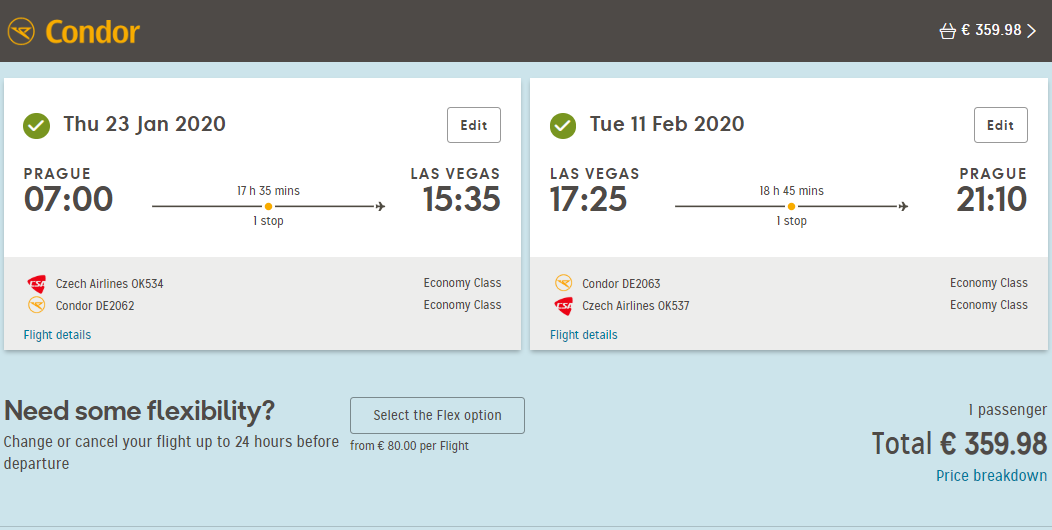Open the Price breakdown link
The image size is (1052, 530).
coord(992,476)
